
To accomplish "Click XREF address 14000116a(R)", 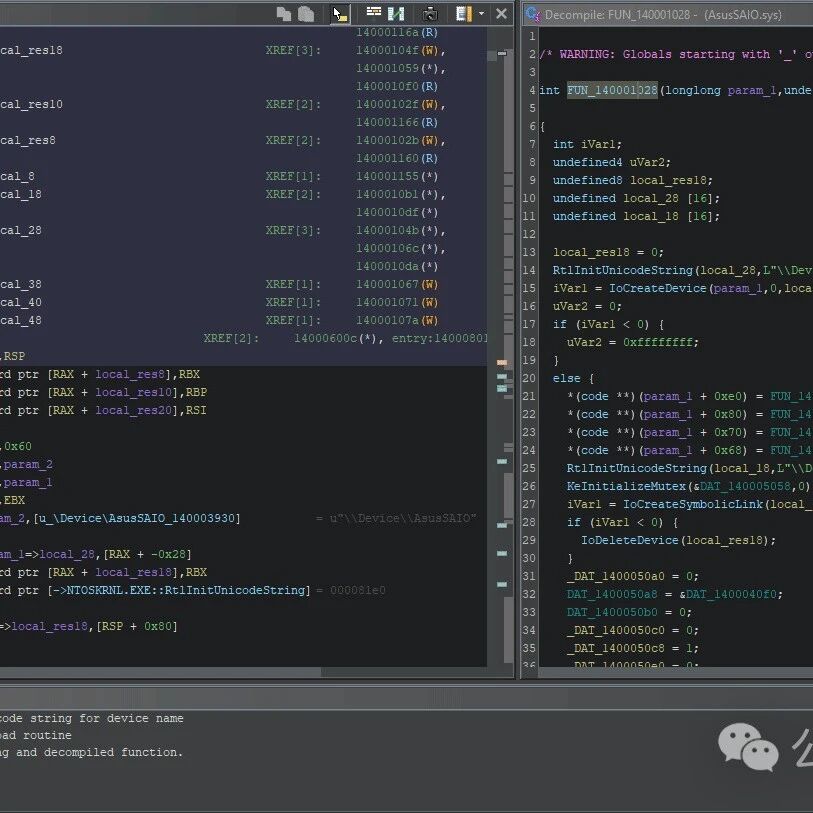I will pyautogui.click(x=397, y=32).
